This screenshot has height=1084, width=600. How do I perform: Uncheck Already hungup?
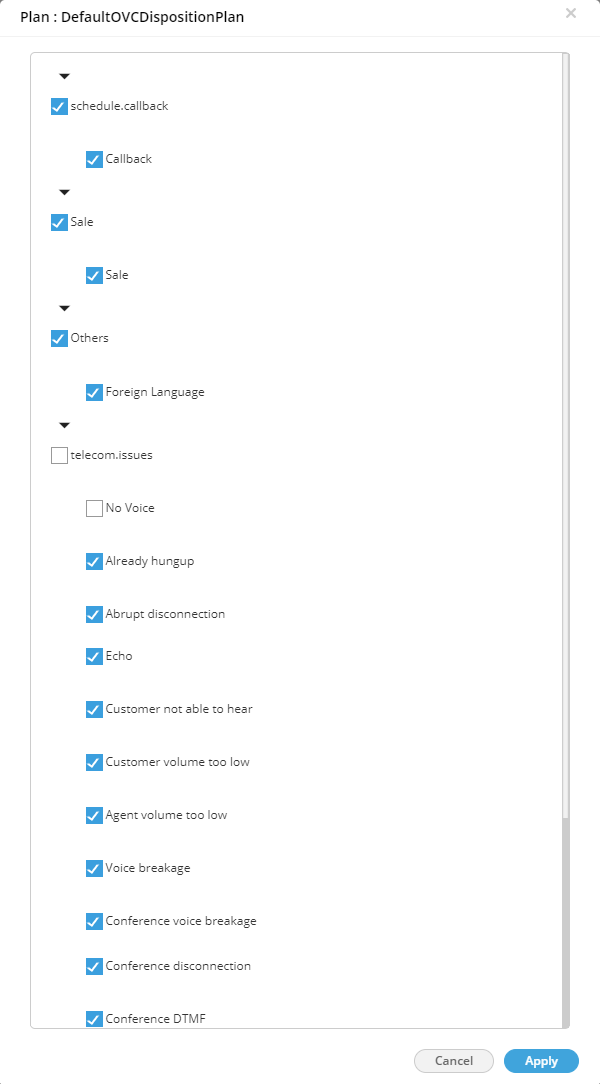click(x=94, y=561)
